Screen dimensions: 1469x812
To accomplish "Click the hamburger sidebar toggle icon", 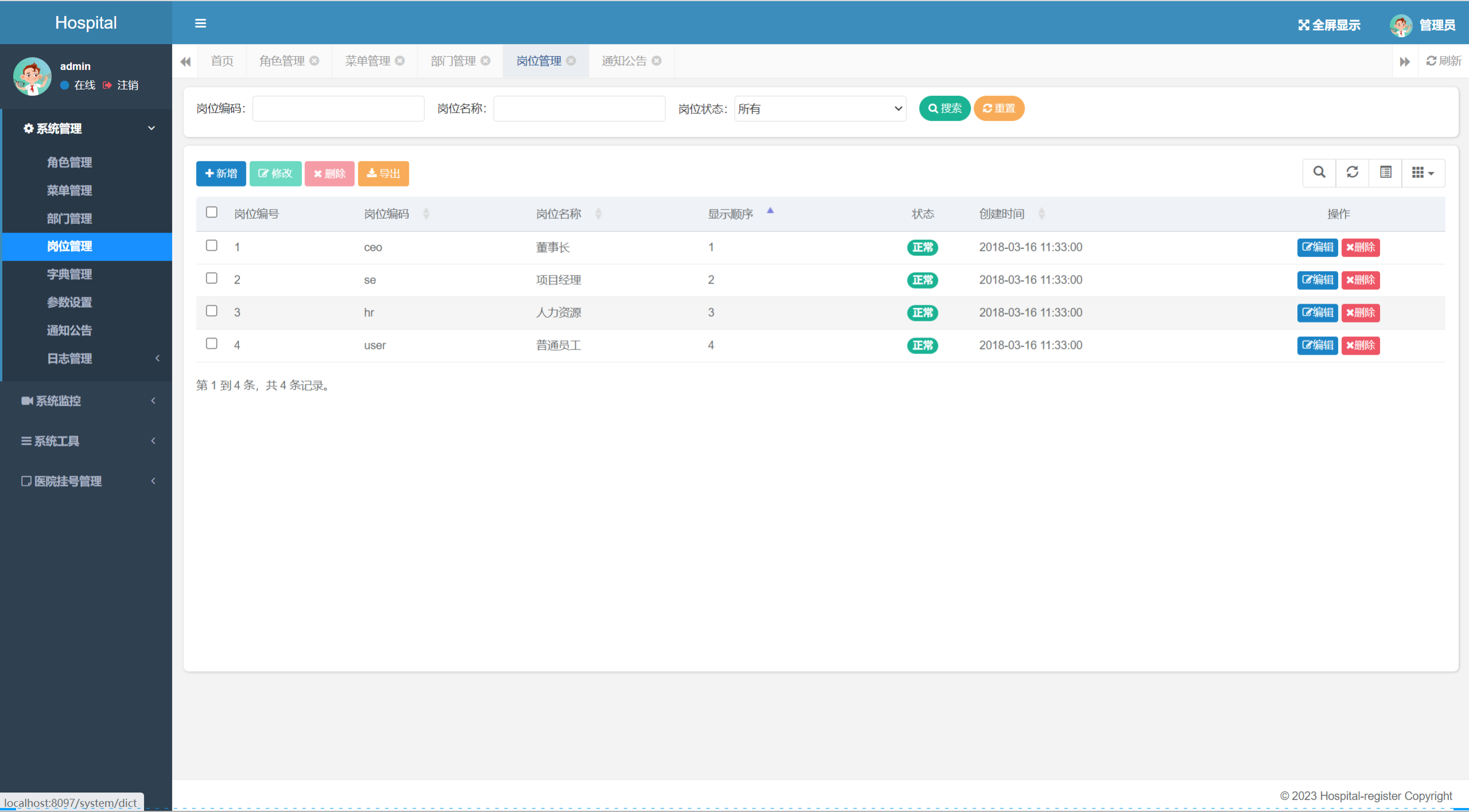I will click(200, 24).
